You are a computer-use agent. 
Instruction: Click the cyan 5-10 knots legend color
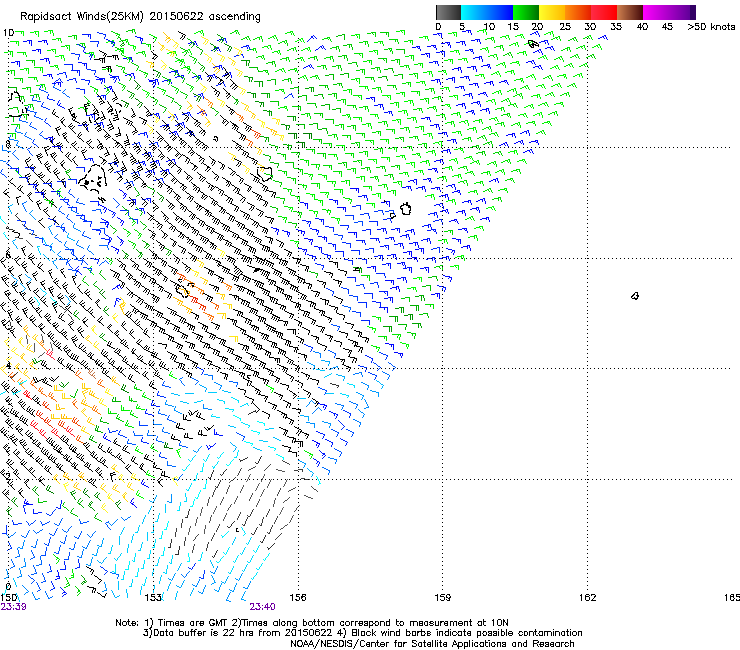(x=474, y=12)
